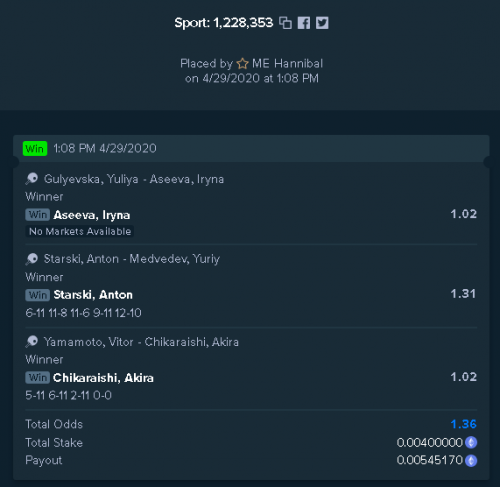This screenshot has height=487, width=500.
Task: Click table tennis icon for Yamamoto match
Action: (x=32, y=342)
